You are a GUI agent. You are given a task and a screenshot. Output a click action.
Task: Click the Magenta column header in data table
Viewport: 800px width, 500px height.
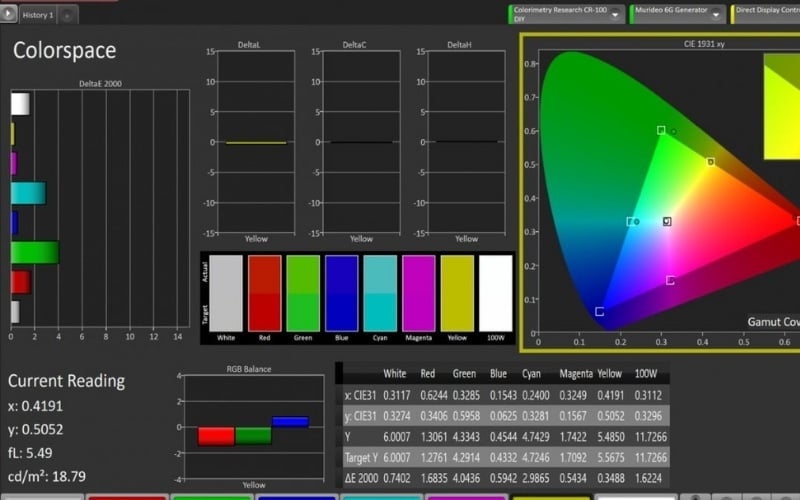click(576, 373)
